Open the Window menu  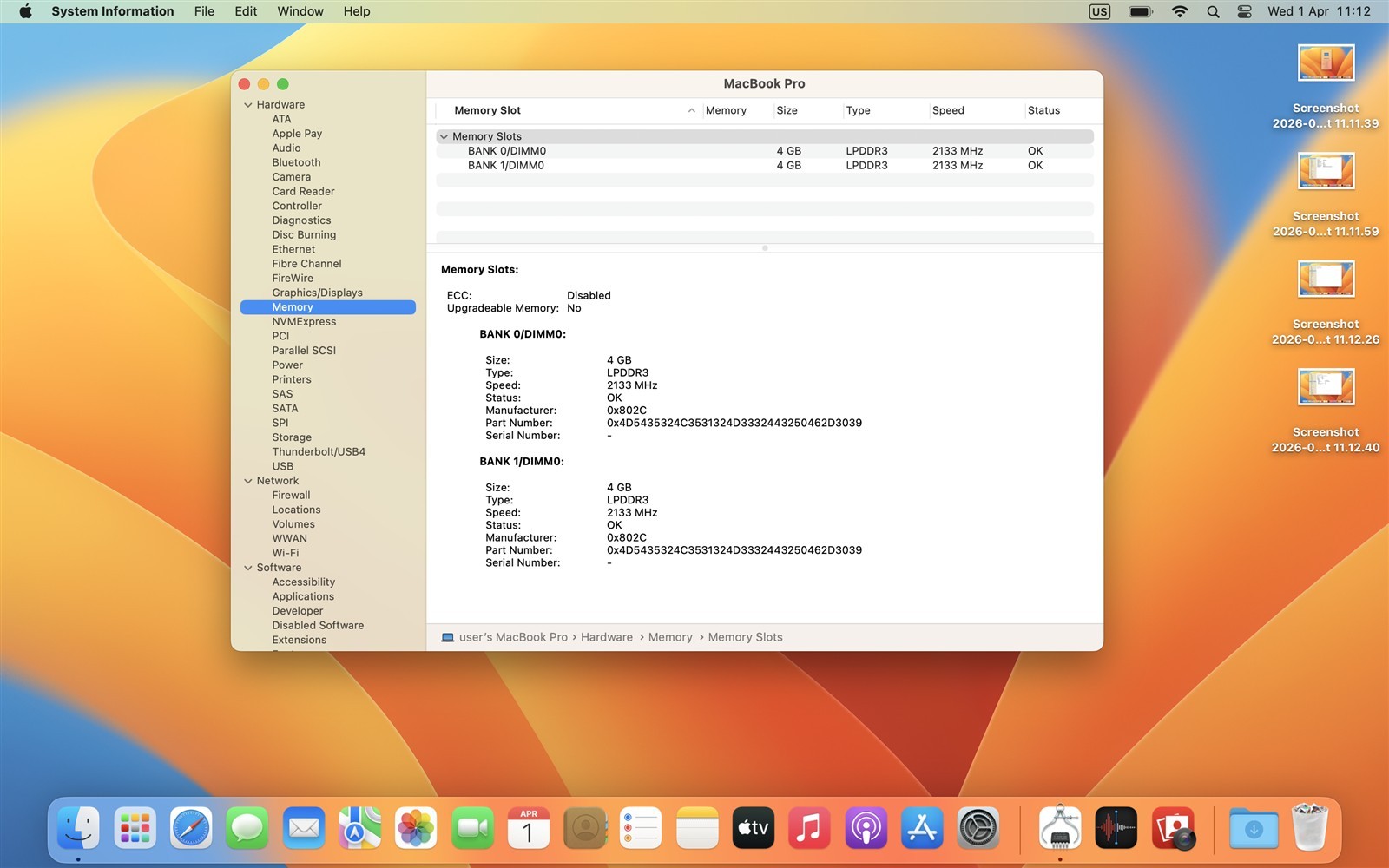tap(300, 11)
